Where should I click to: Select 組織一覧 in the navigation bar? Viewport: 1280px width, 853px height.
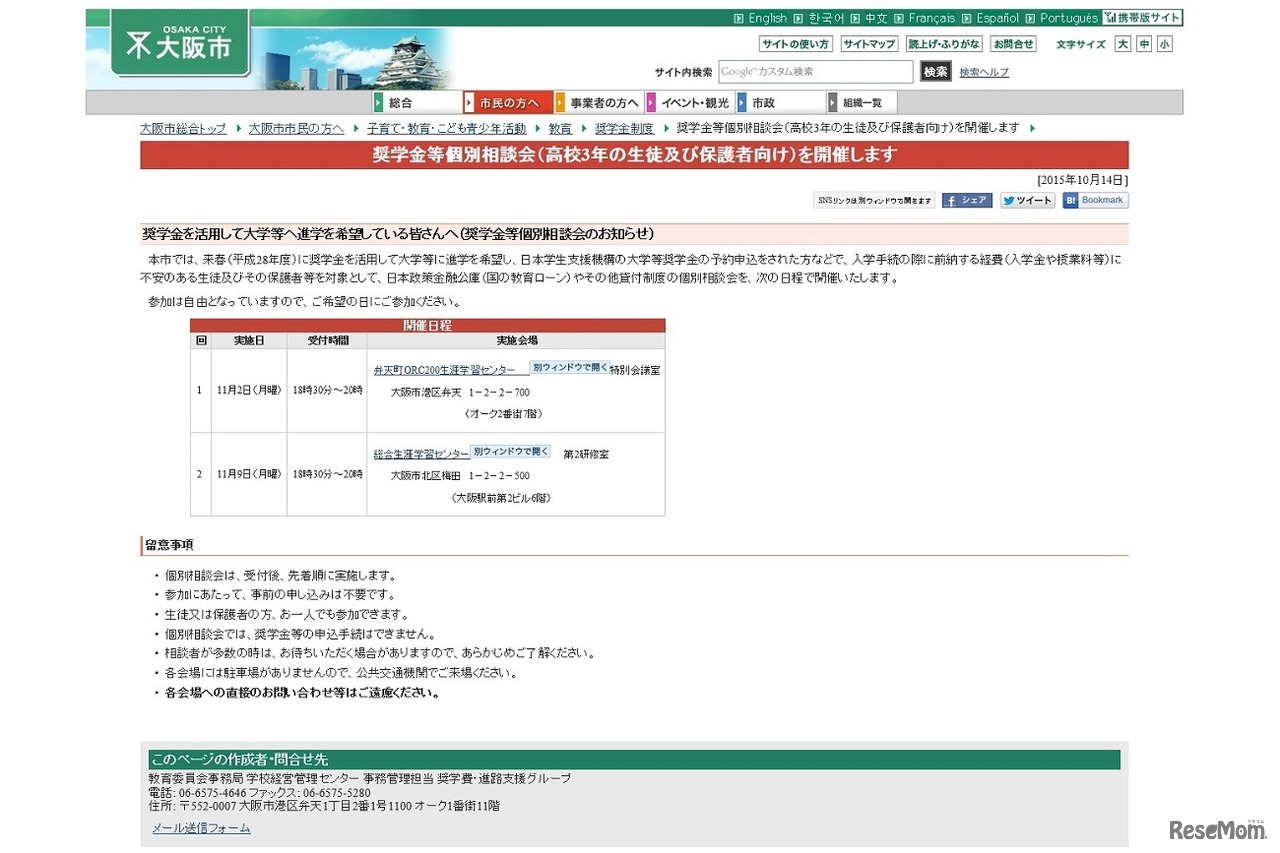pos(861,101)
